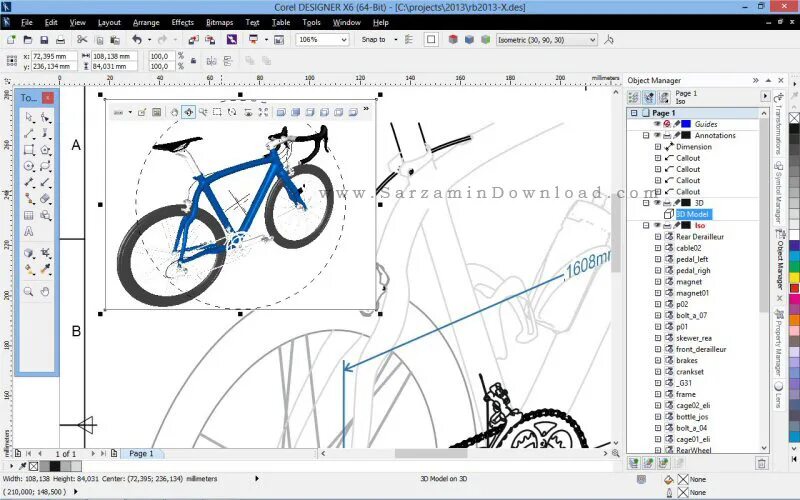Screen dimensions: 800x500
Task: Open the Object Manager flyout arrow button
Action: (x=765, y=95)
